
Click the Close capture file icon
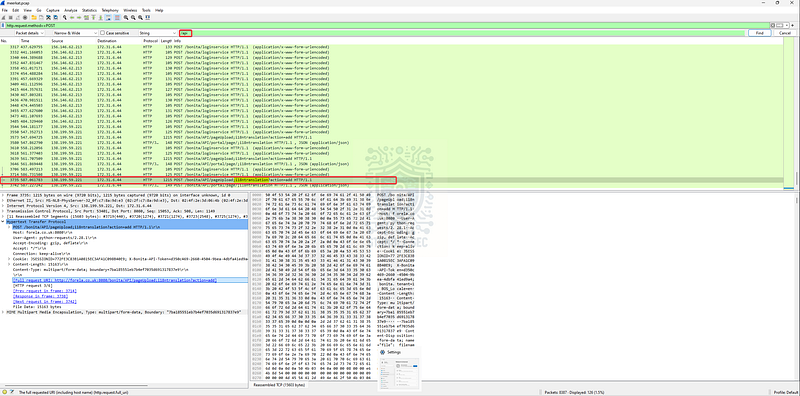[x=48, y=17]
